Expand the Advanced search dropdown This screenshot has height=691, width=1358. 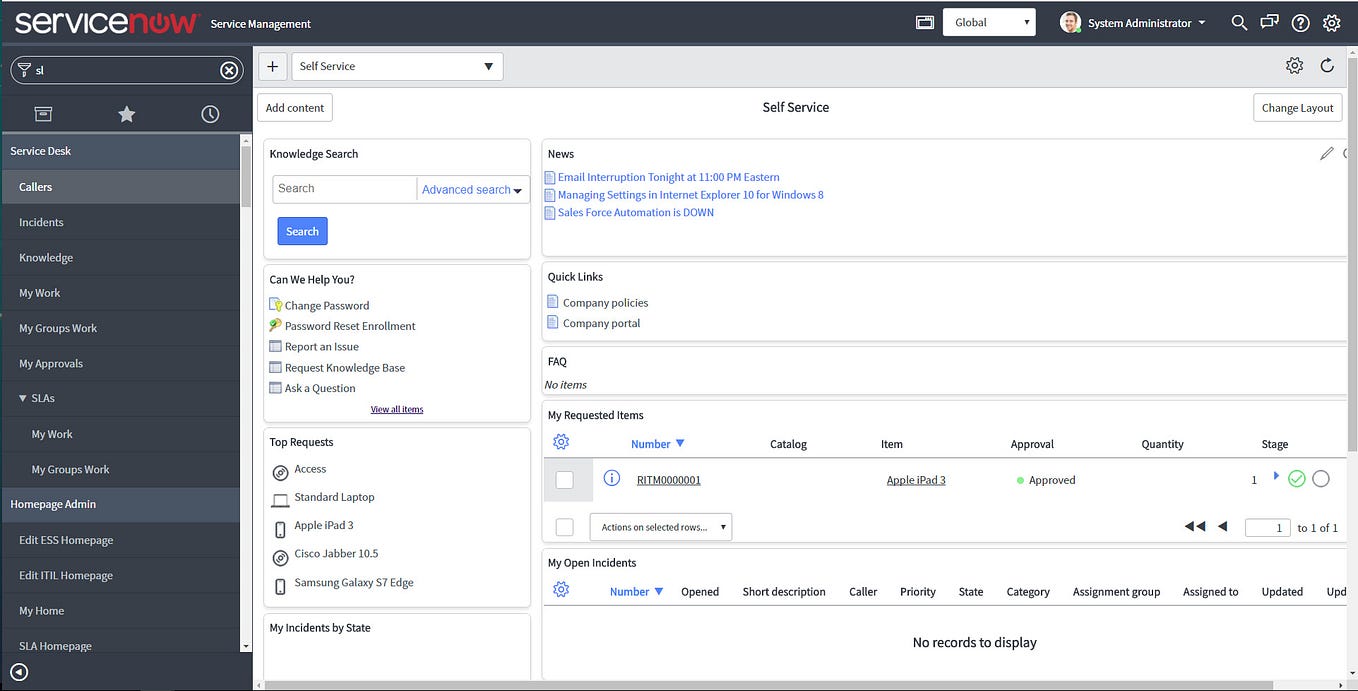click(x=471, y=189)
